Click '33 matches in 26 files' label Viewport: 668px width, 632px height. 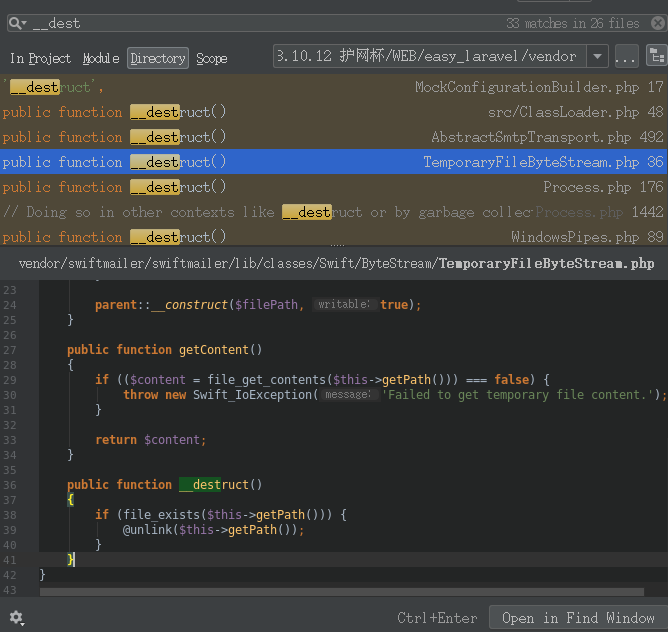(x=573, y=23)
